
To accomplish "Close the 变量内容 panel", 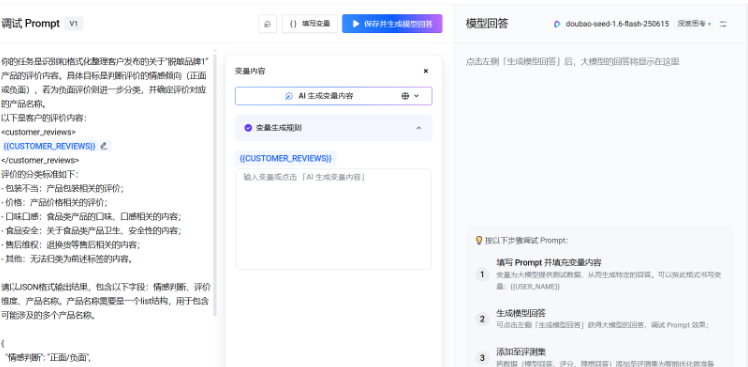I will (426, 71).
